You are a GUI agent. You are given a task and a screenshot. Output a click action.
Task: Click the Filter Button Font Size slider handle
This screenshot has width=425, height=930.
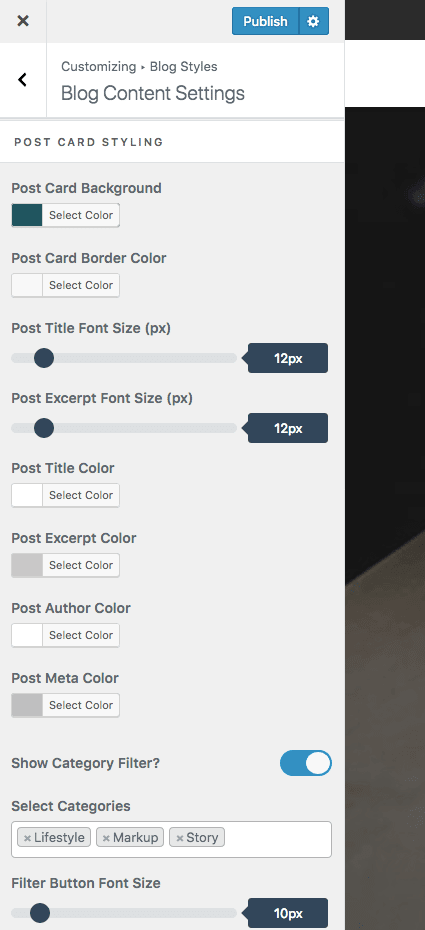point(40,913)
